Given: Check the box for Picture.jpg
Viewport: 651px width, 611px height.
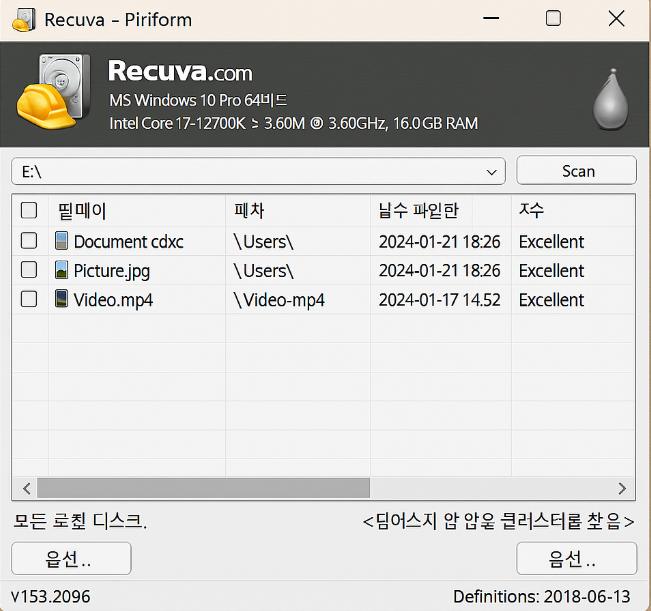Looking at the screenshot, I should pos(29,270).
